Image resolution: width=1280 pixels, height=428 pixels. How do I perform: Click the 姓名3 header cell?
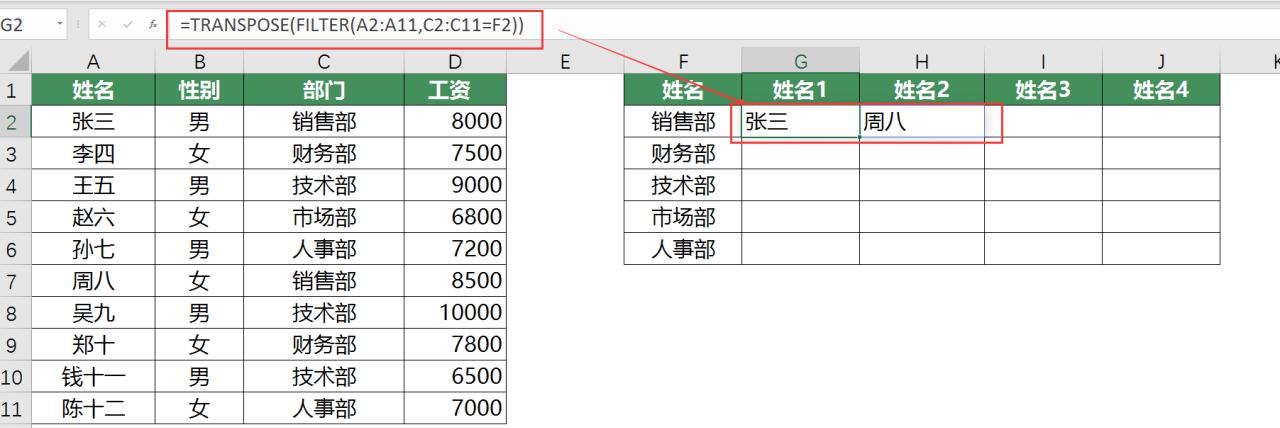[x=1043, y=90]
